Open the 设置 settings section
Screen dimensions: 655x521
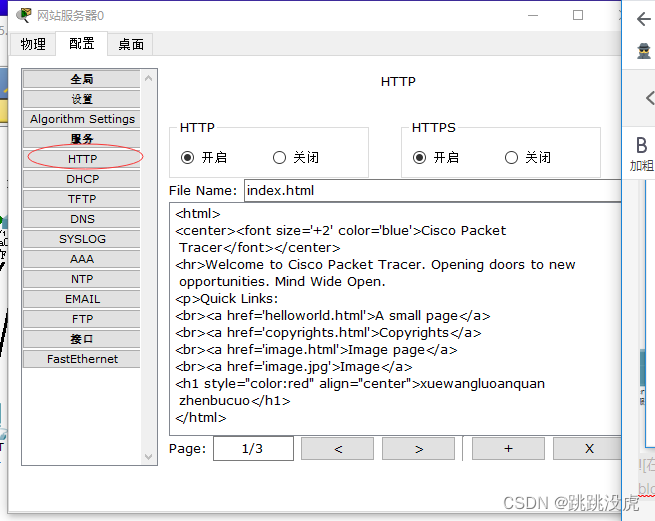tap(82, 99)
